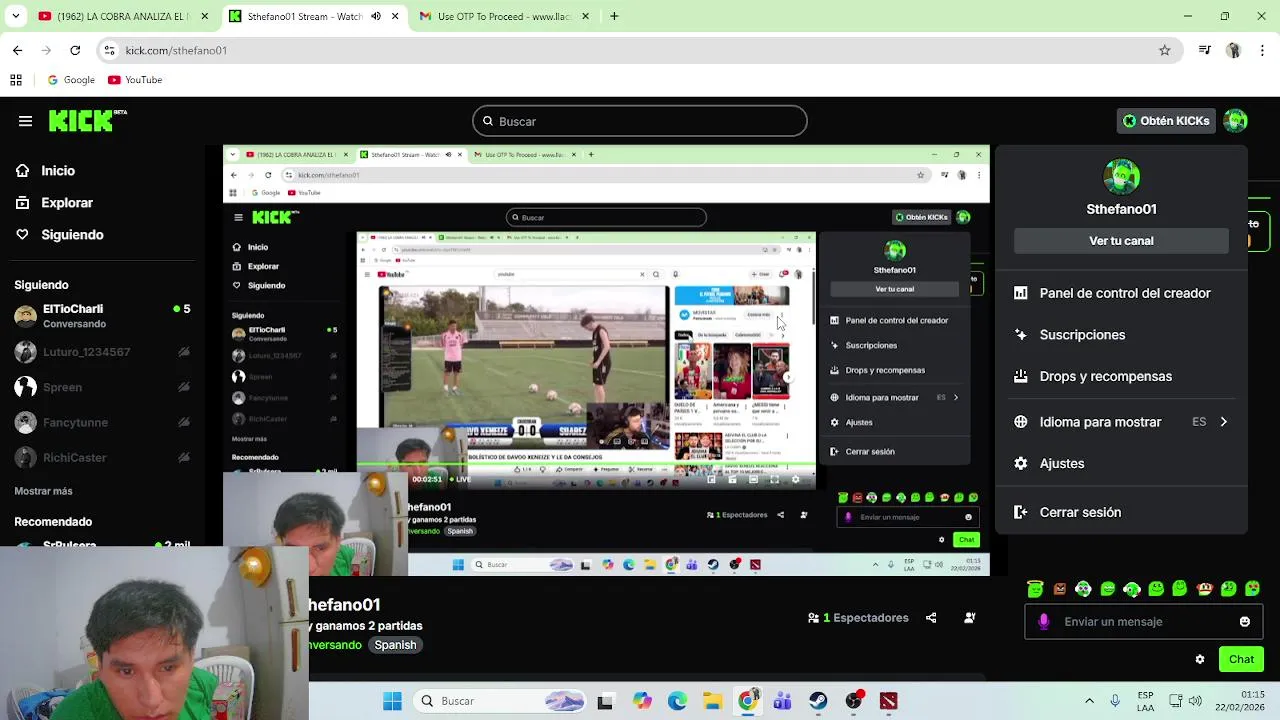This screenshot has height=720, width=1280.
Task: Open the Chrome tab search dropdown
Action: pyautogui.click(x=15, y=16)
